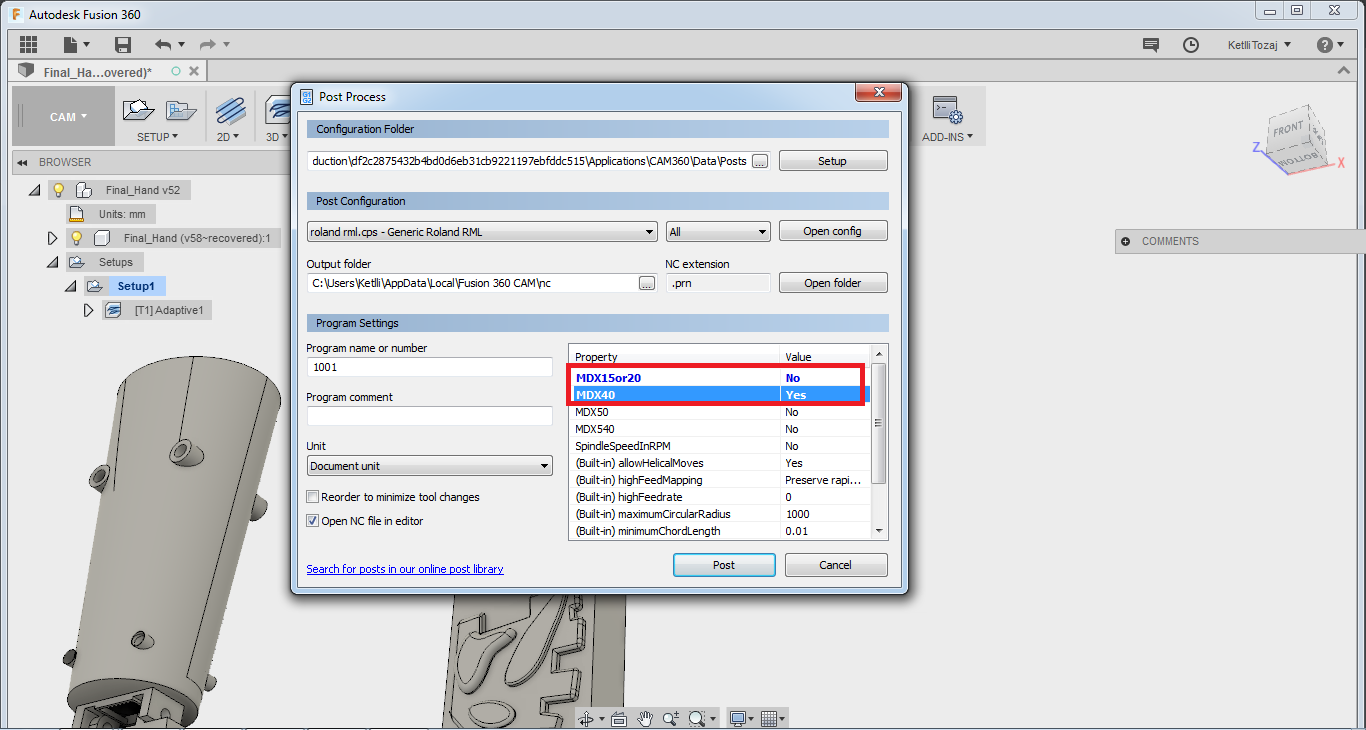Close the Final_Ha...overed)* document tab
This screenshot has height=730, width=1366.
(194, 71)
